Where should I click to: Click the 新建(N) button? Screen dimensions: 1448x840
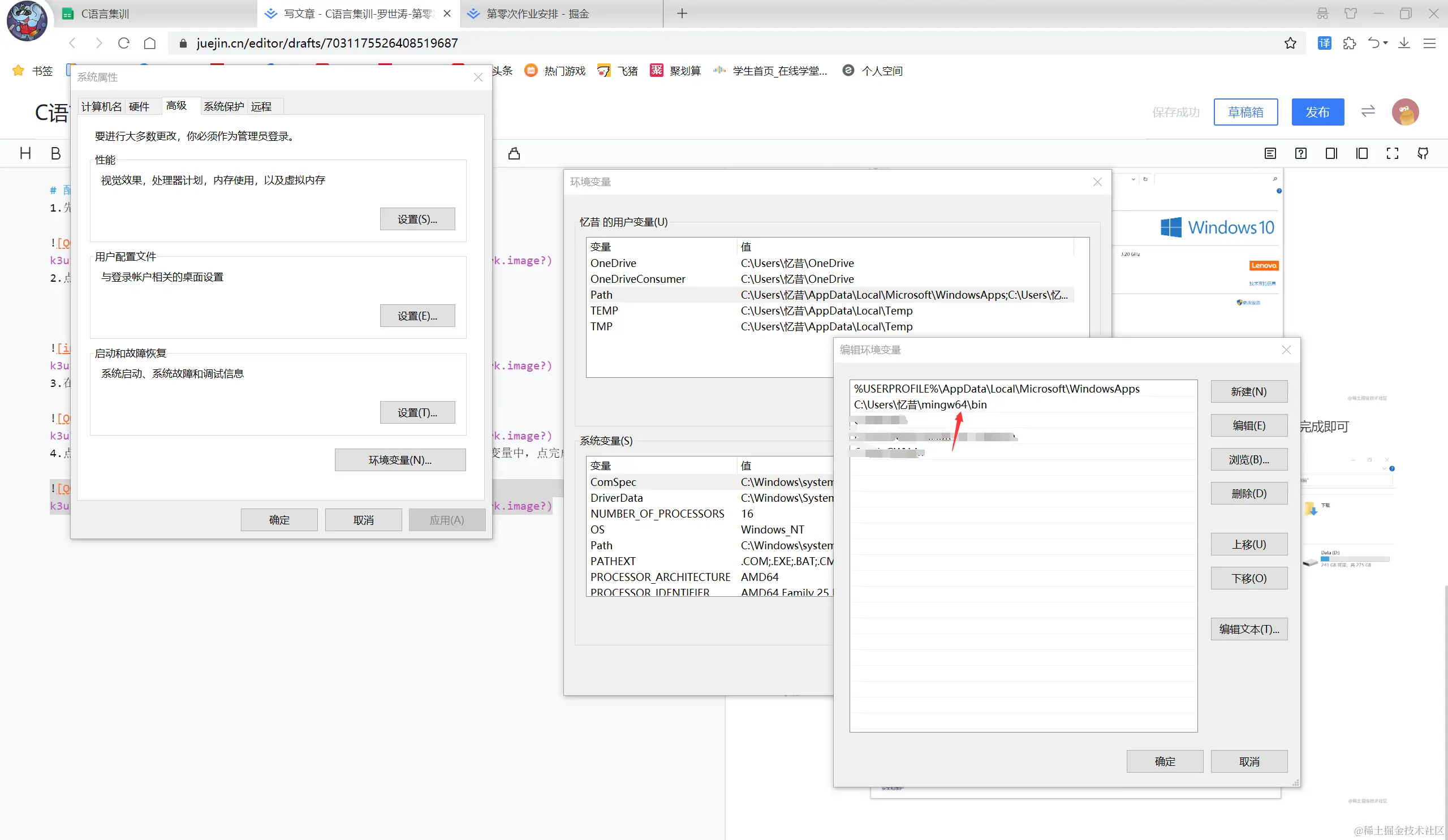point(1248,391)
